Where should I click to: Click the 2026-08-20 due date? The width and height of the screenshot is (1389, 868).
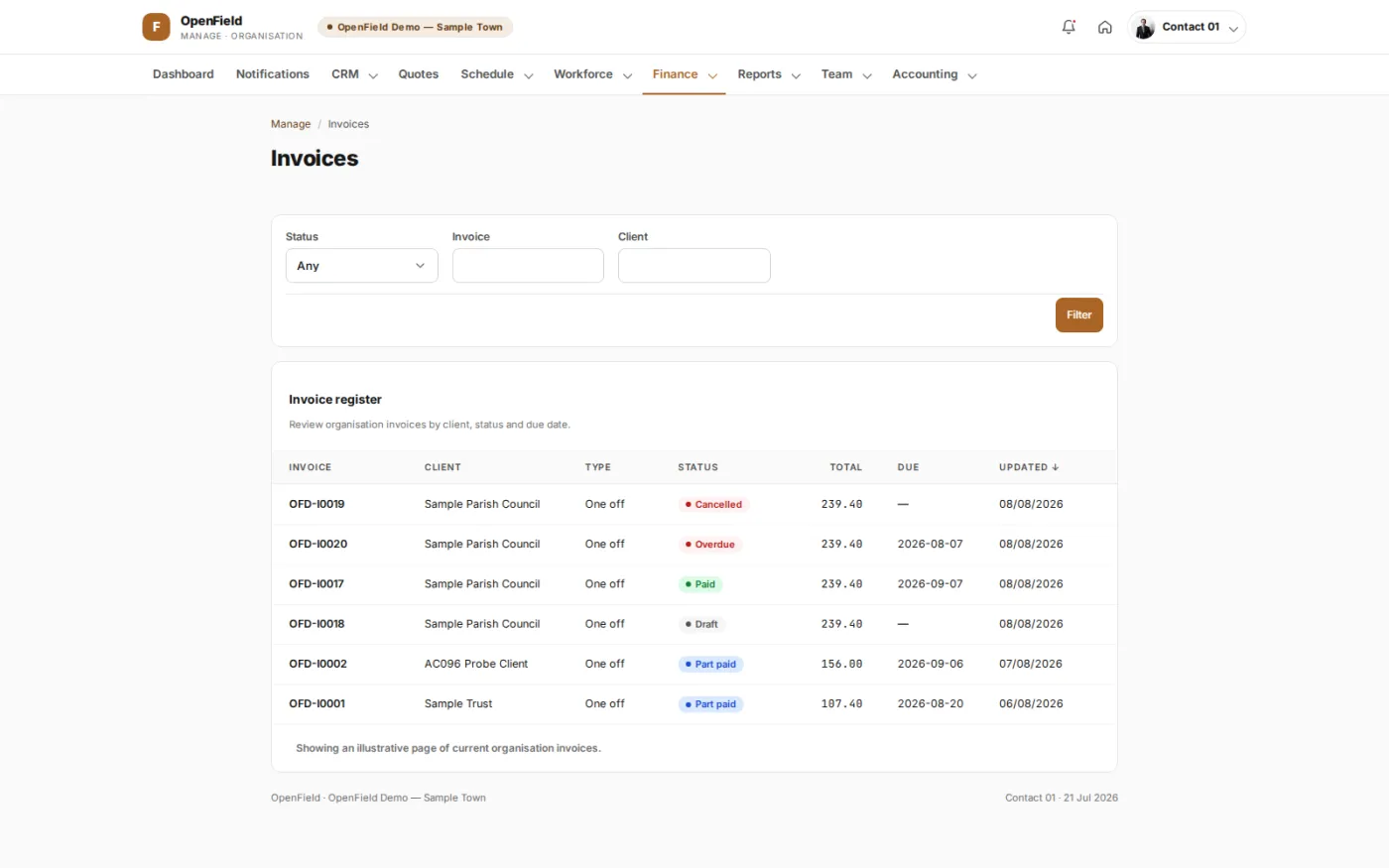point(931,703)
